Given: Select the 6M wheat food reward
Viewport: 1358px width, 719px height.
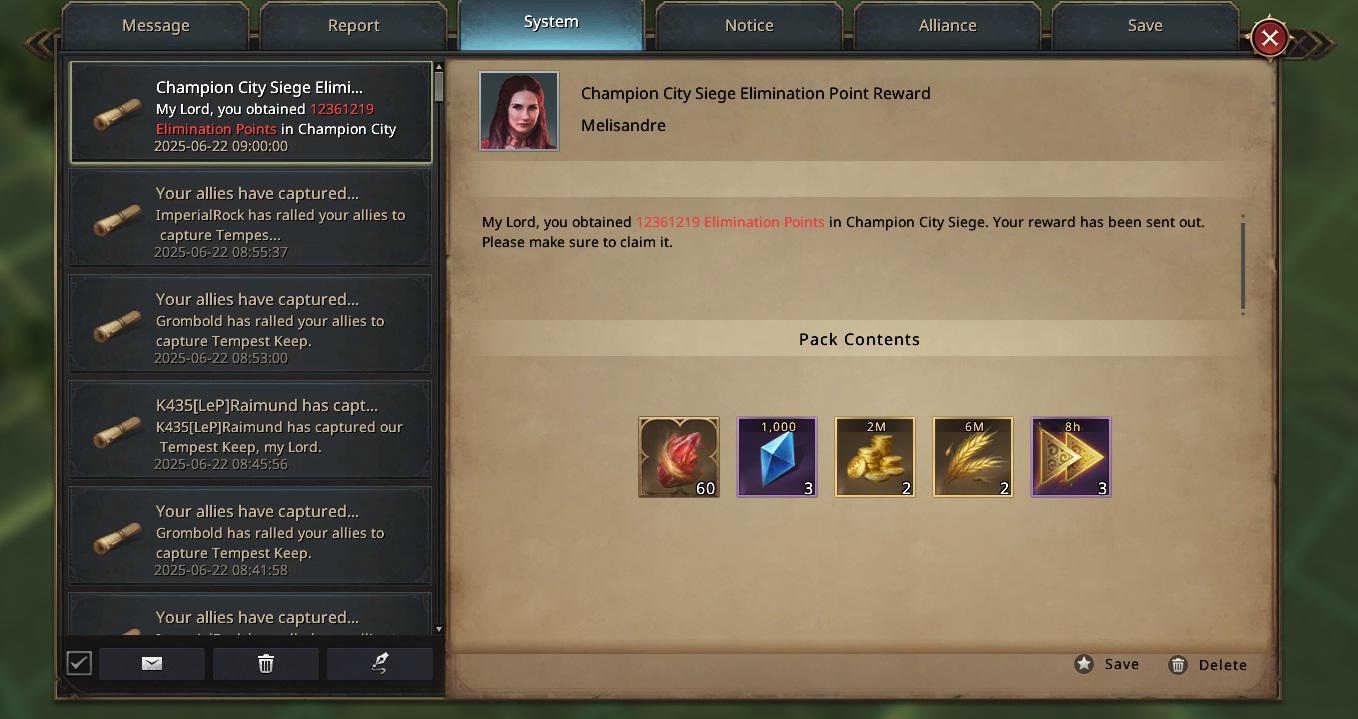Looking at the screenshot, I should tap(973, 457).
